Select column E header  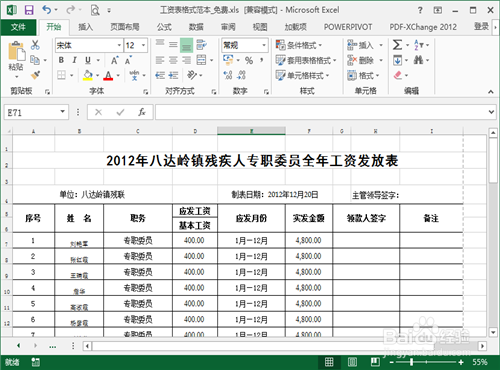click(251, 131)
